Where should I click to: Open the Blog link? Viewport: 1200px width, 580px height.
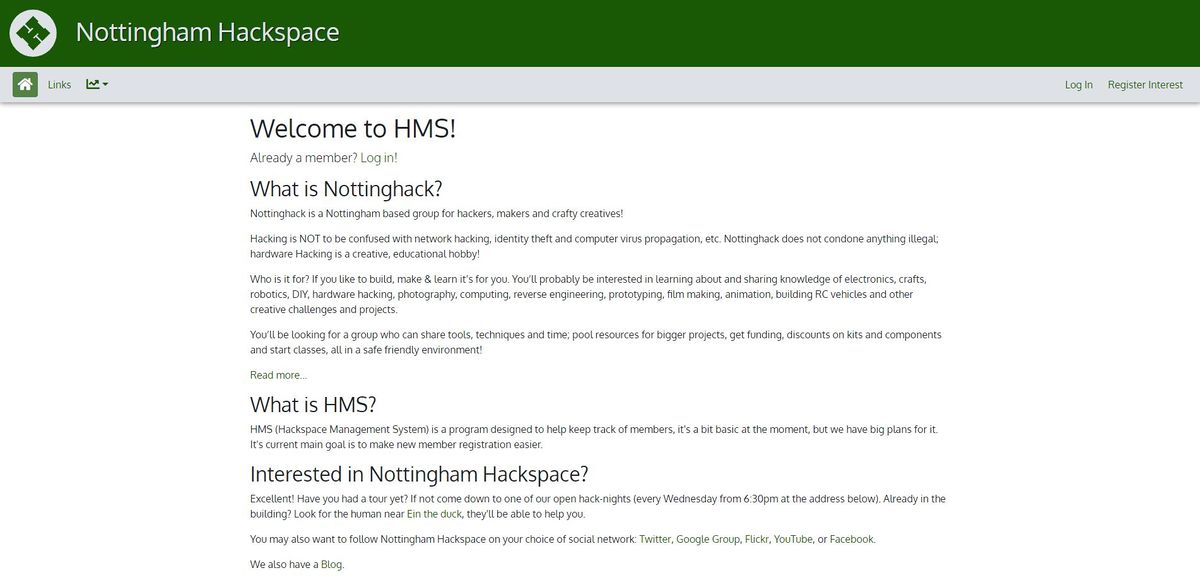pos(332,563)
